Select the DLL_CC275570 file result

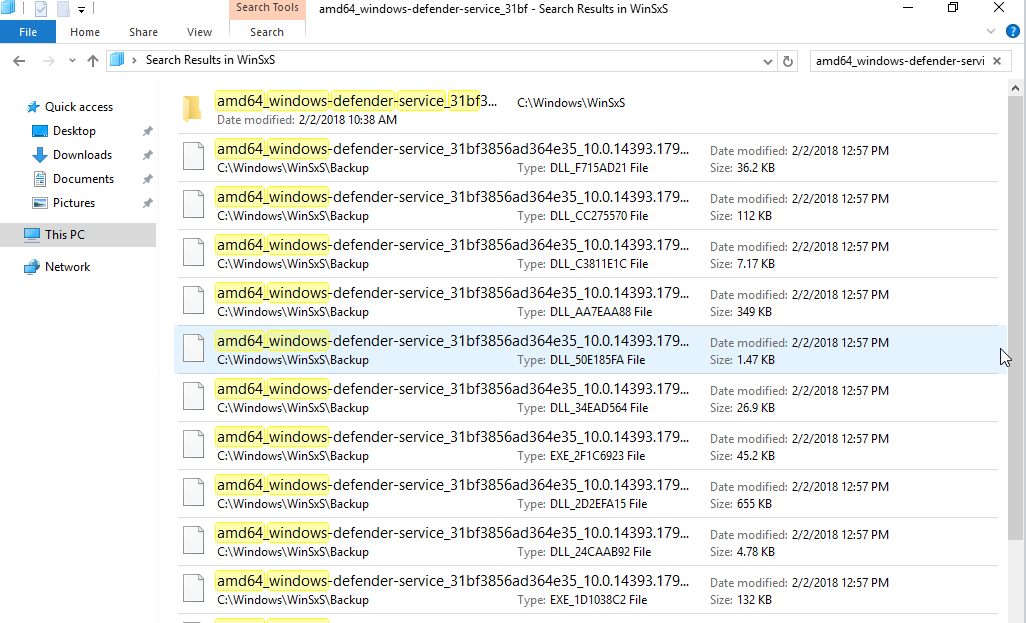[x=588, y=205]
